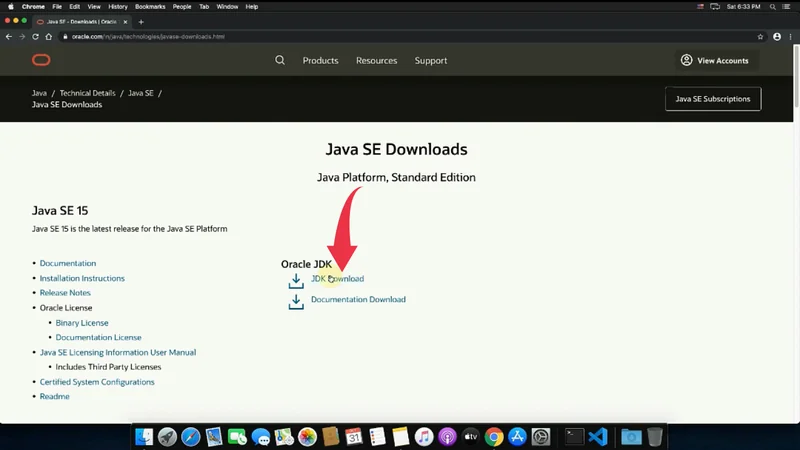
Task: Bookmark this page using the star icon
Action: click(761, 36)
